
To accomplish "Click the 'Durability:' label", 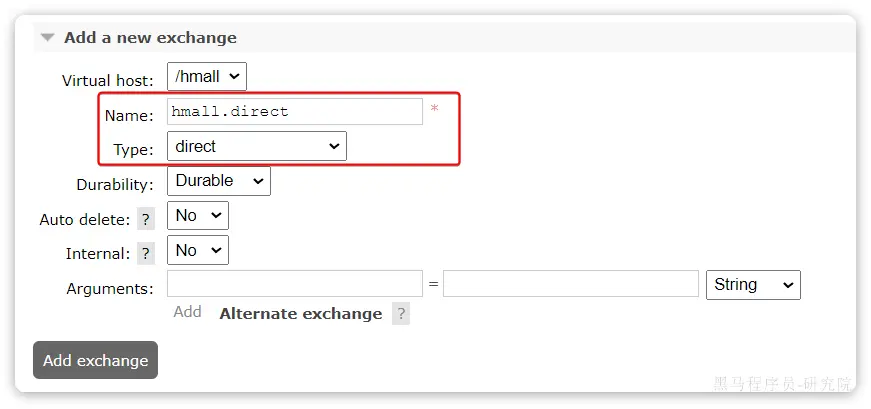I will click(115, 185).
